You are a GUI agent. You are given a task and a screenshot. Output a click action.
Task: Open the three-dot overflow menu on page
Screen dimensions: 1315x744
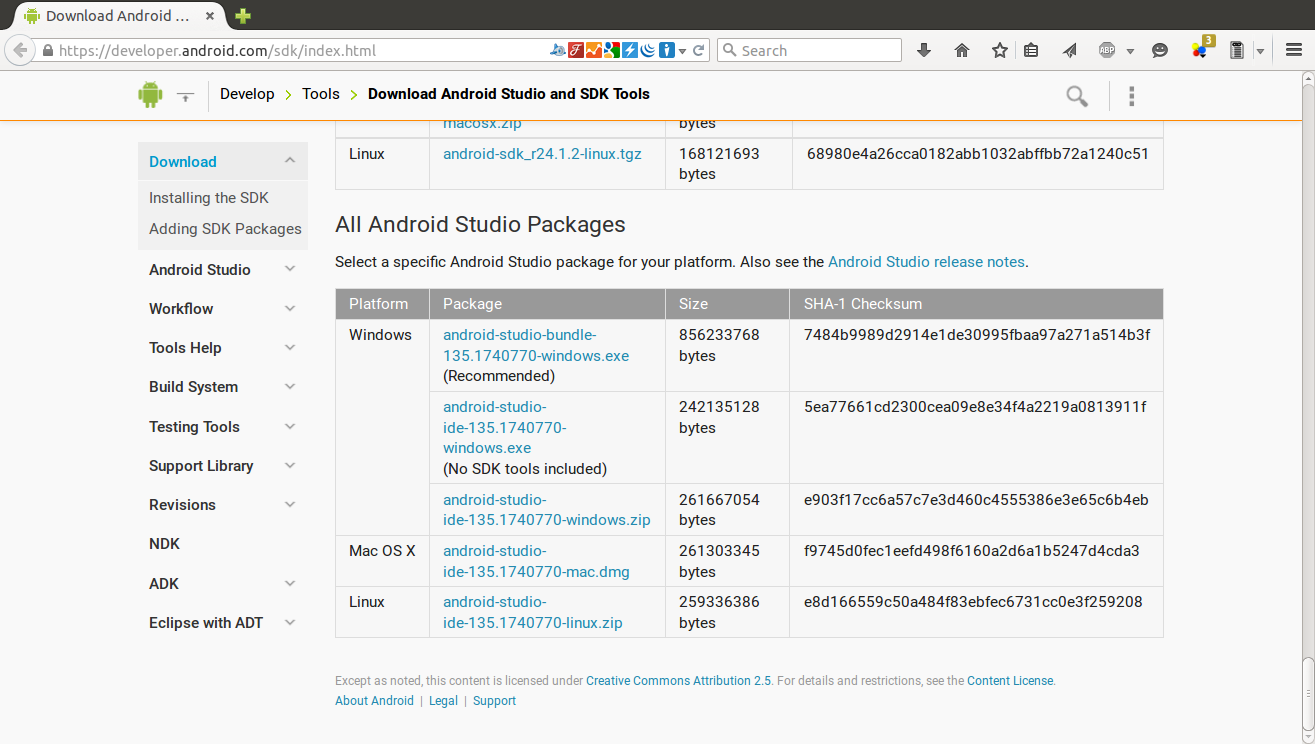(1132, 96)
